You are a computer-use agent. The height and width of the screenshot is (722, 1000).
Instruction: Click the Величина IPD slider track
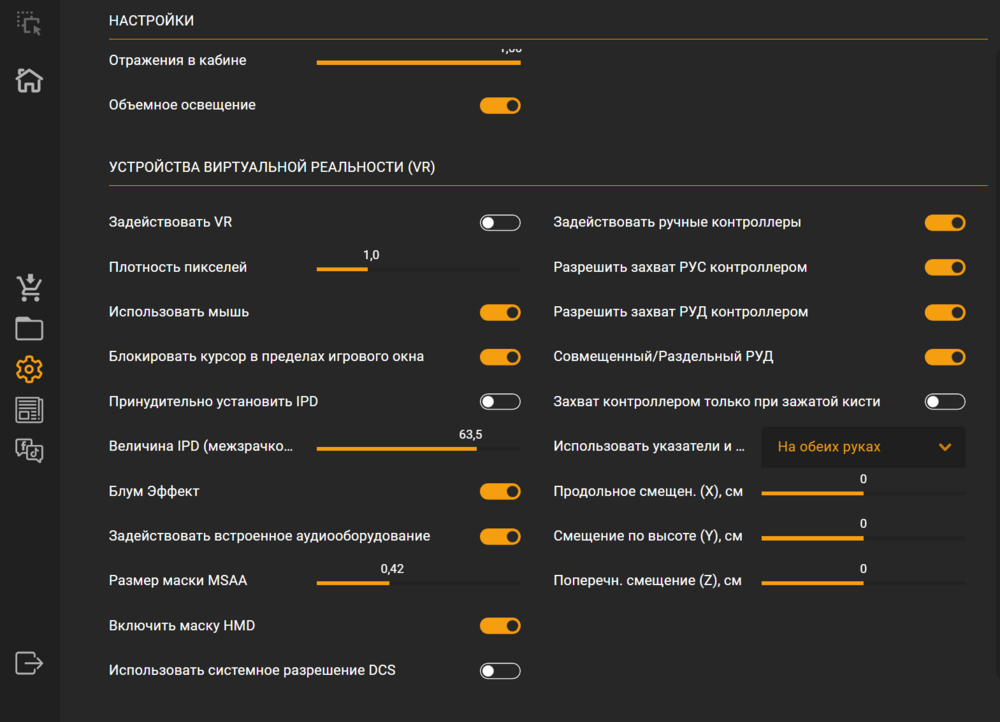(x=418, y=449)
